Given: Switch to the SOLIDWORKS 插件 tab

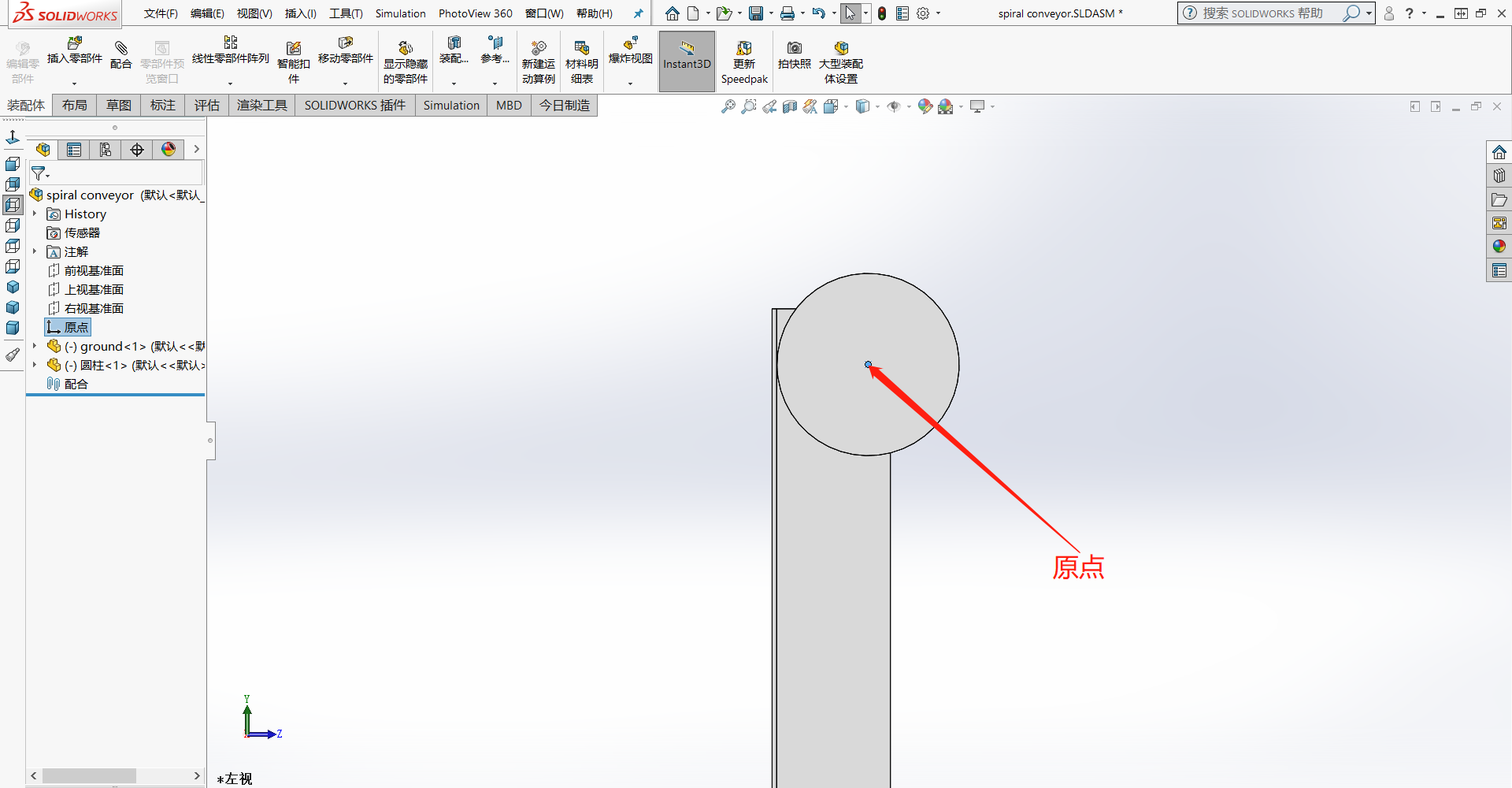Looking at the screenshot, I should [355, 106].
